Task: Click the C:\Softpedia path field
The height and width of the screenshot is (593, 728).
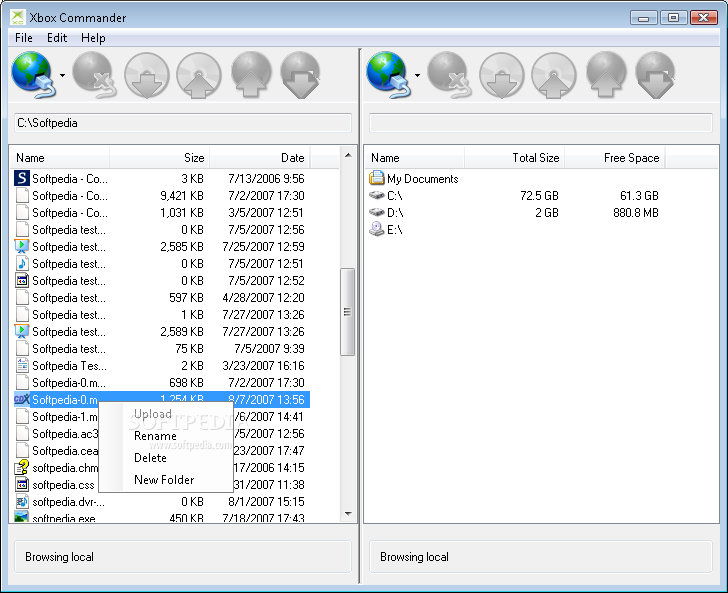Action: pos(182,123)
